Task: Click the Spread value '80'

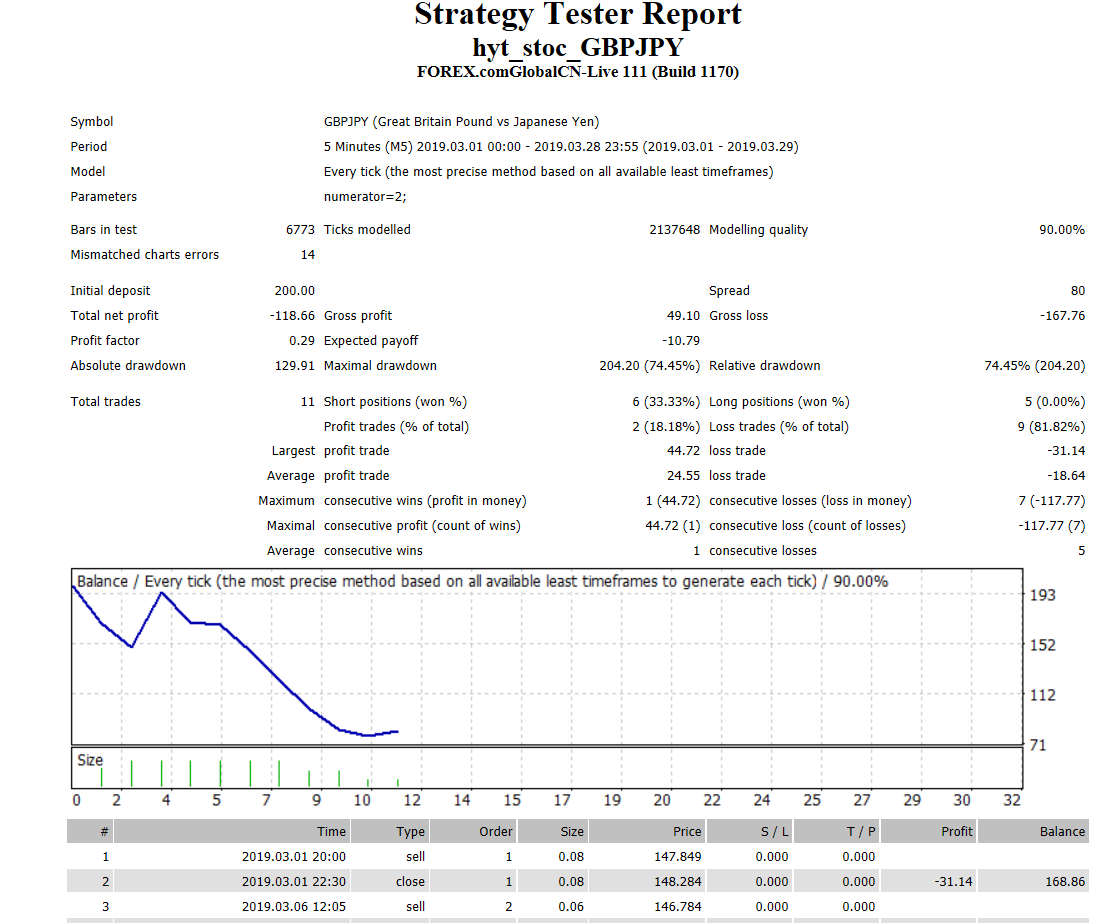Action: [1078, 291]
